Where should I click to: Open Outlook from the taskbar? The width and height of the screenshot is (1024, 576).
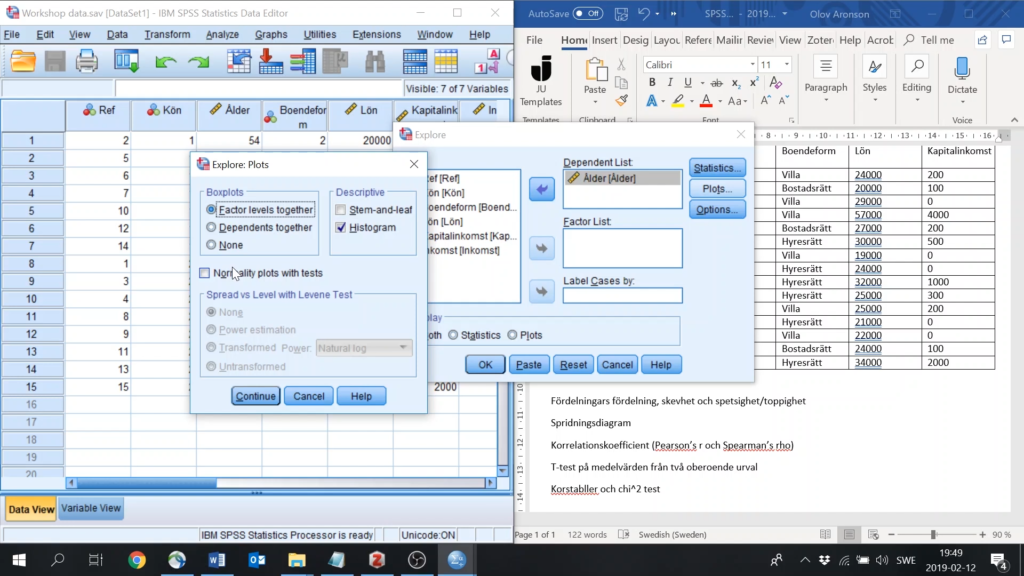(x=257, y=560)
